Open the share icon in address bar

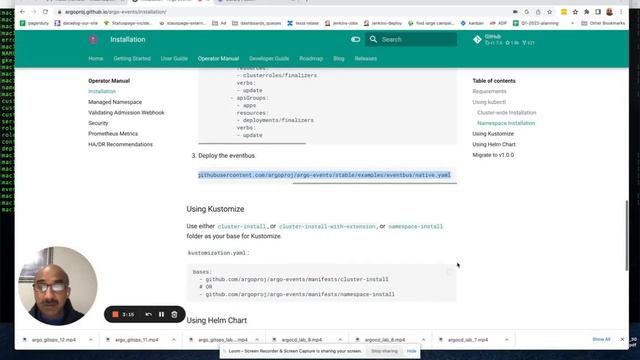(538, 12)
